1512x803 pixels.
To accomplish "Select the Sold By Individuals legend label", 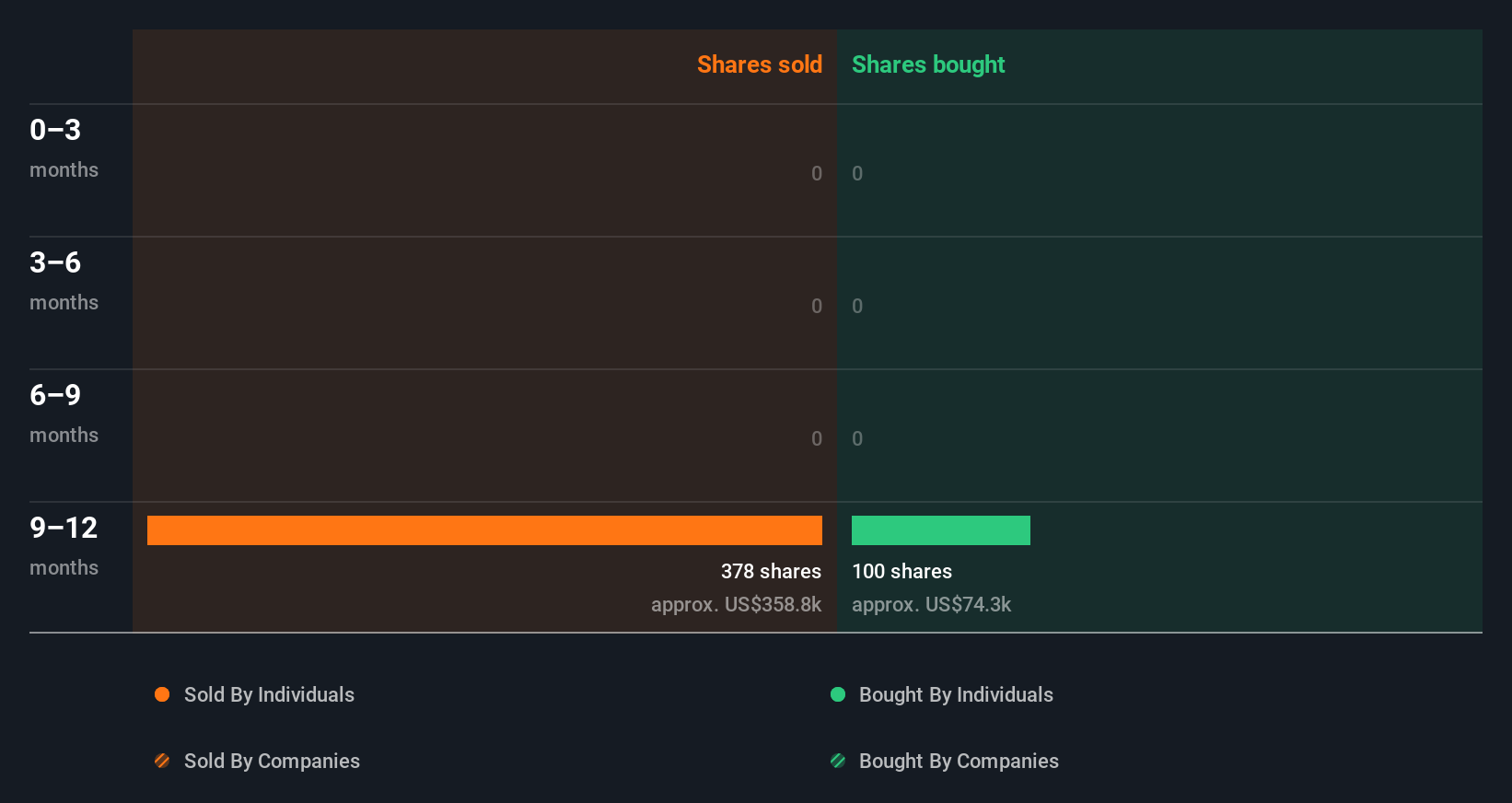I will [x=269, y=695].
